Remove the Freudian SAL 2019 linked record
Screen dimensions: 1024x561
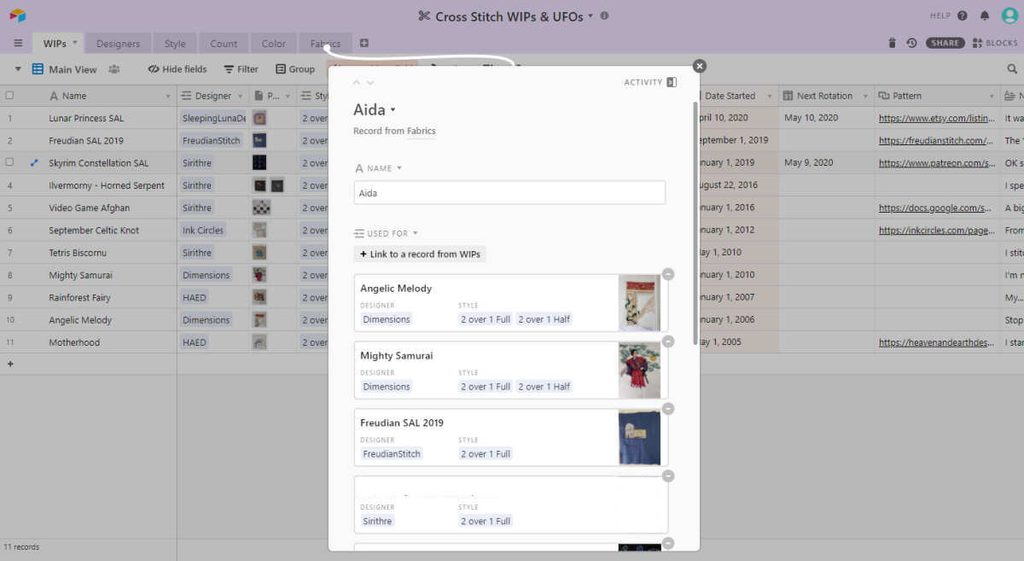(x=668, y=409)
